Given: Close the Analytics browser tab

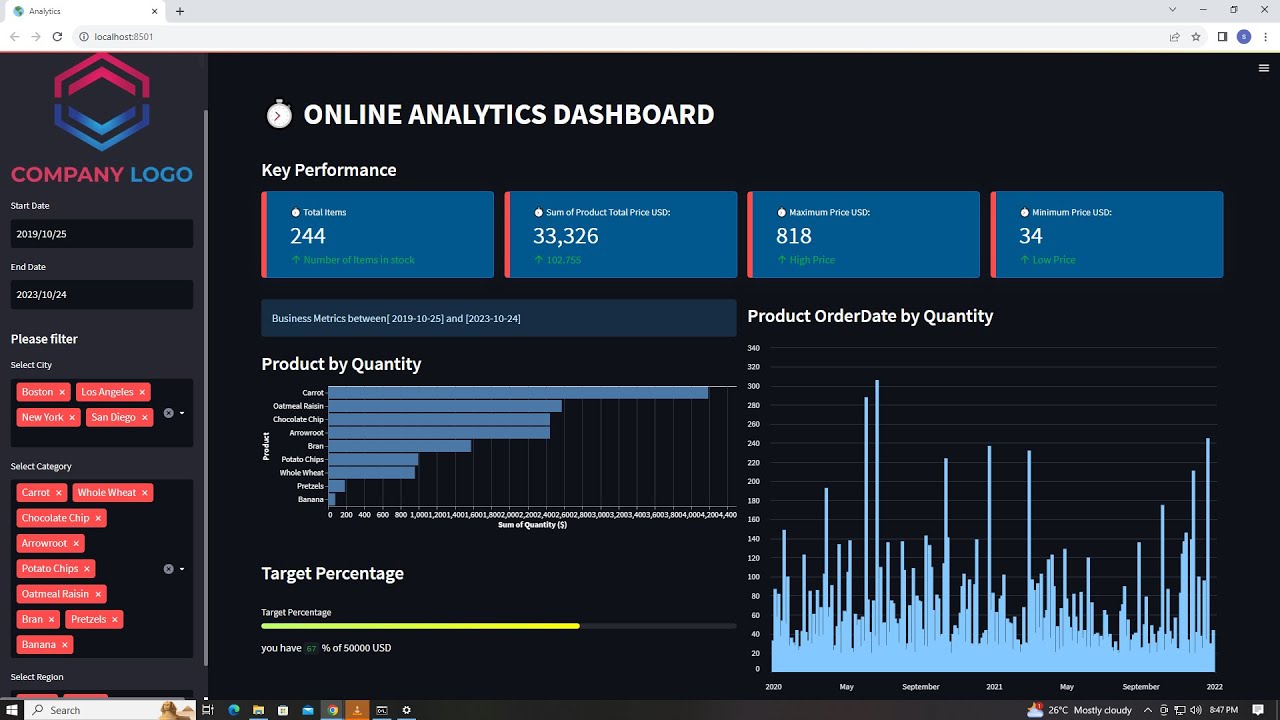Looking at the screenshot, I should [x=155, y=11].
